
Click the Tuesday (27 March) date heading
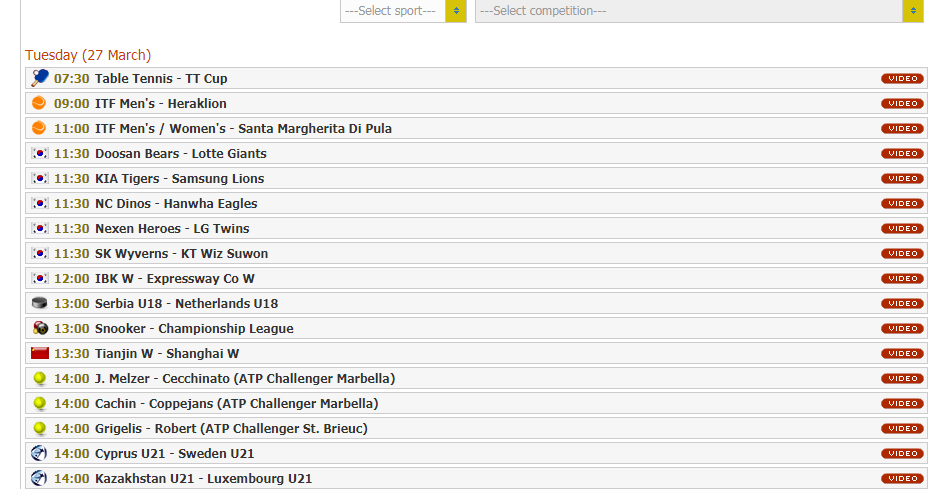tap(88, 55)
